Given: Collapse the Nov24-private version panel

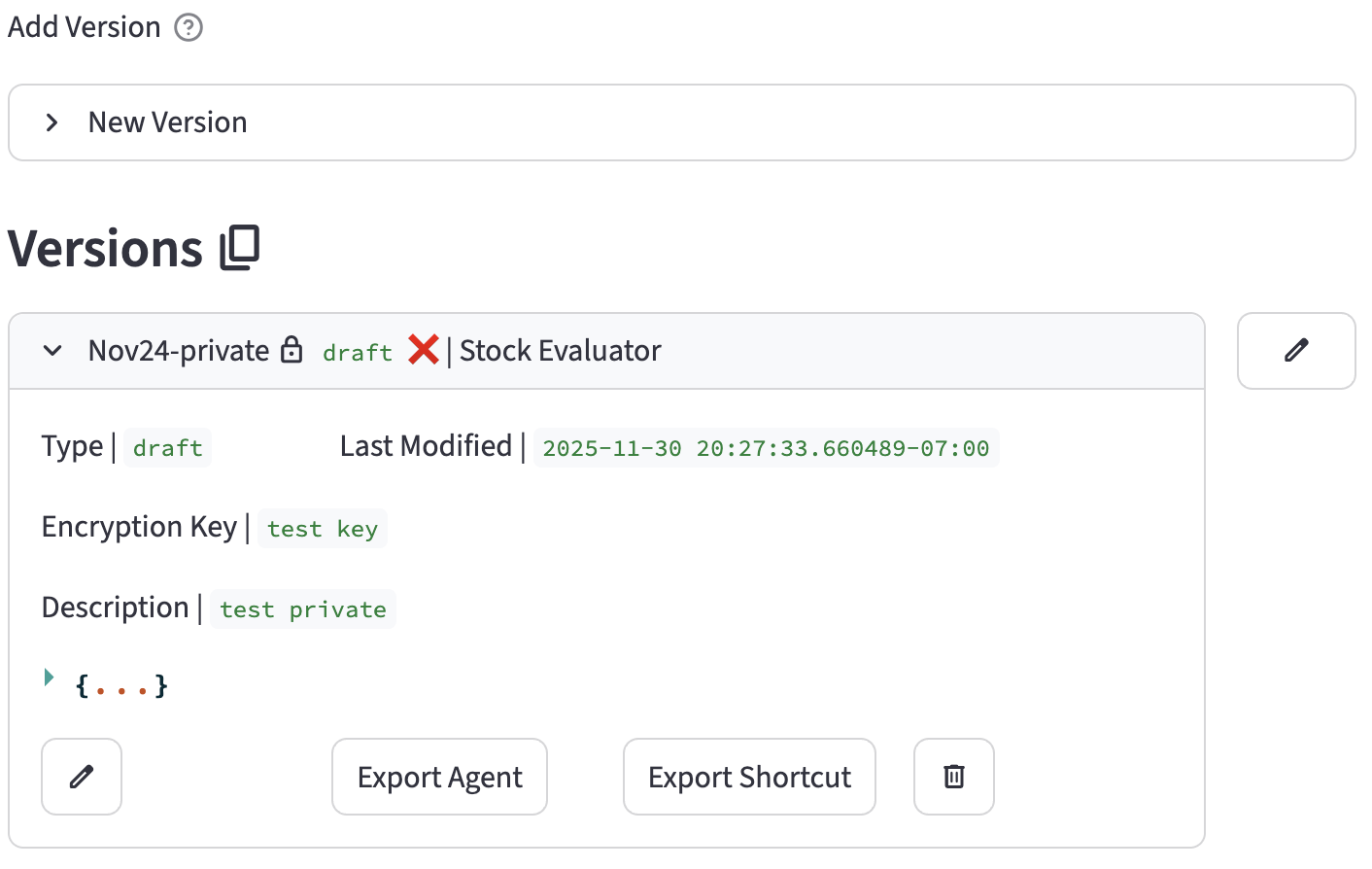Looking at the screenshot, I should pos(53,351).
